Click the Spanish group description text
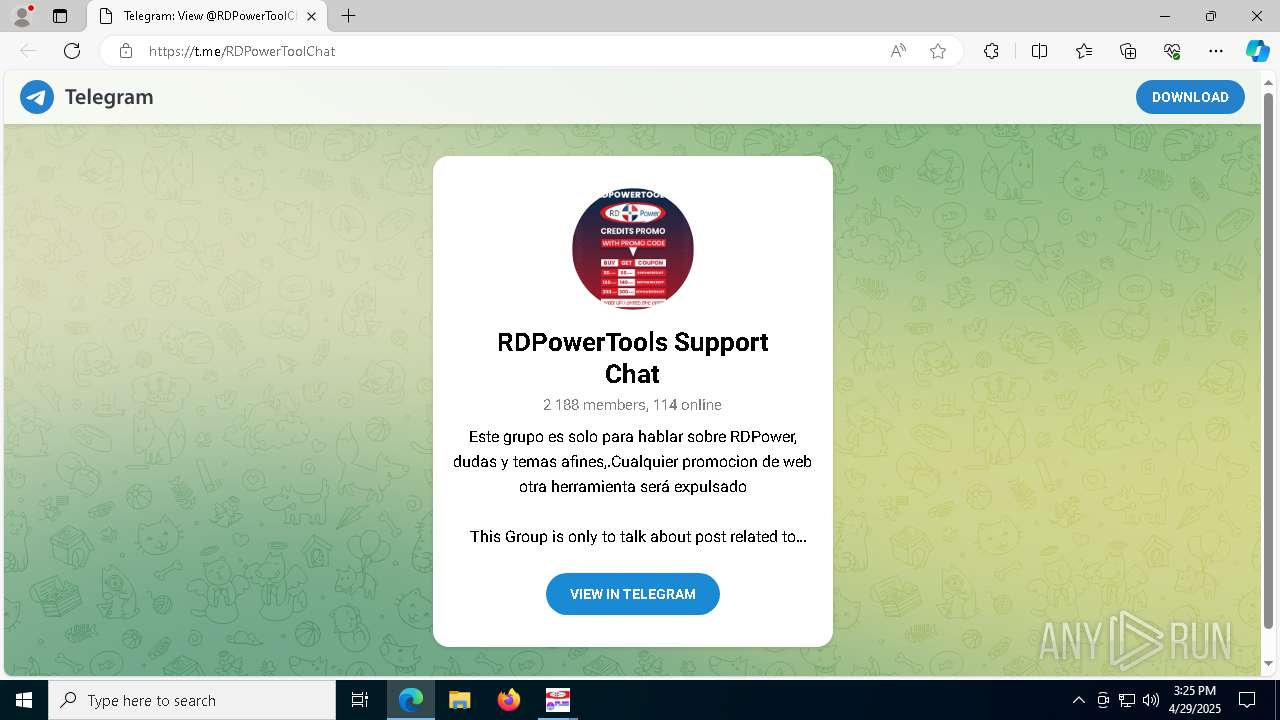The width and height of the screenshot is (1280, 720). 633,462
